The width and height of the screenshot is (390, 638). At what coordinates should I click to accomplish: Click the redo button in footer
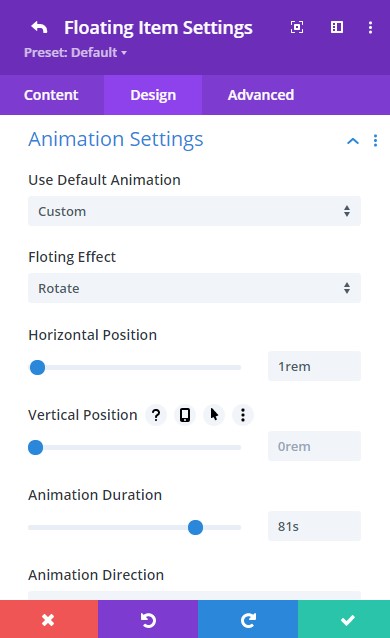pos(248,619)
